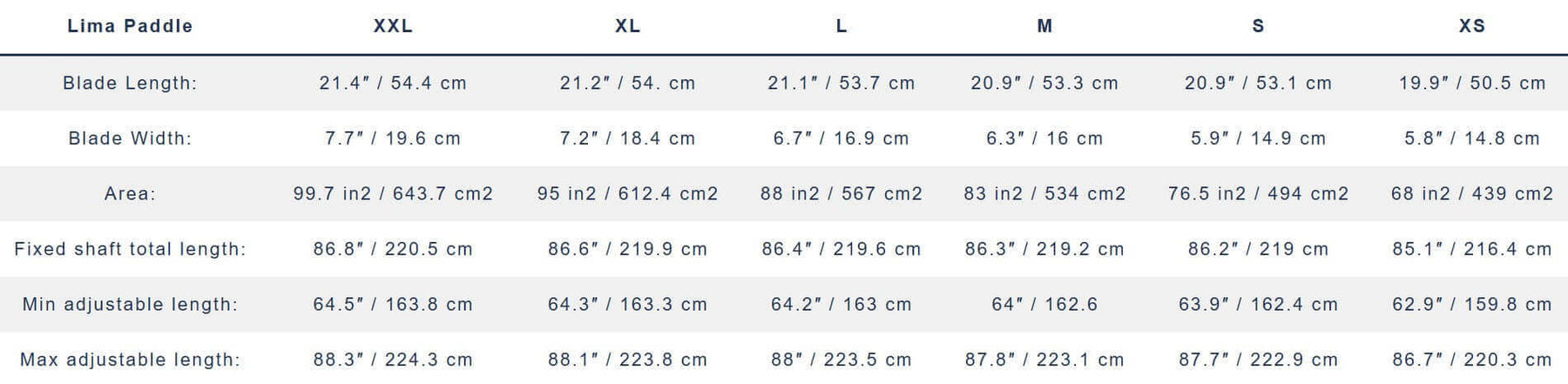Select the XL column header
Viewport: 1568px width, 384px height.
(627, 26)
